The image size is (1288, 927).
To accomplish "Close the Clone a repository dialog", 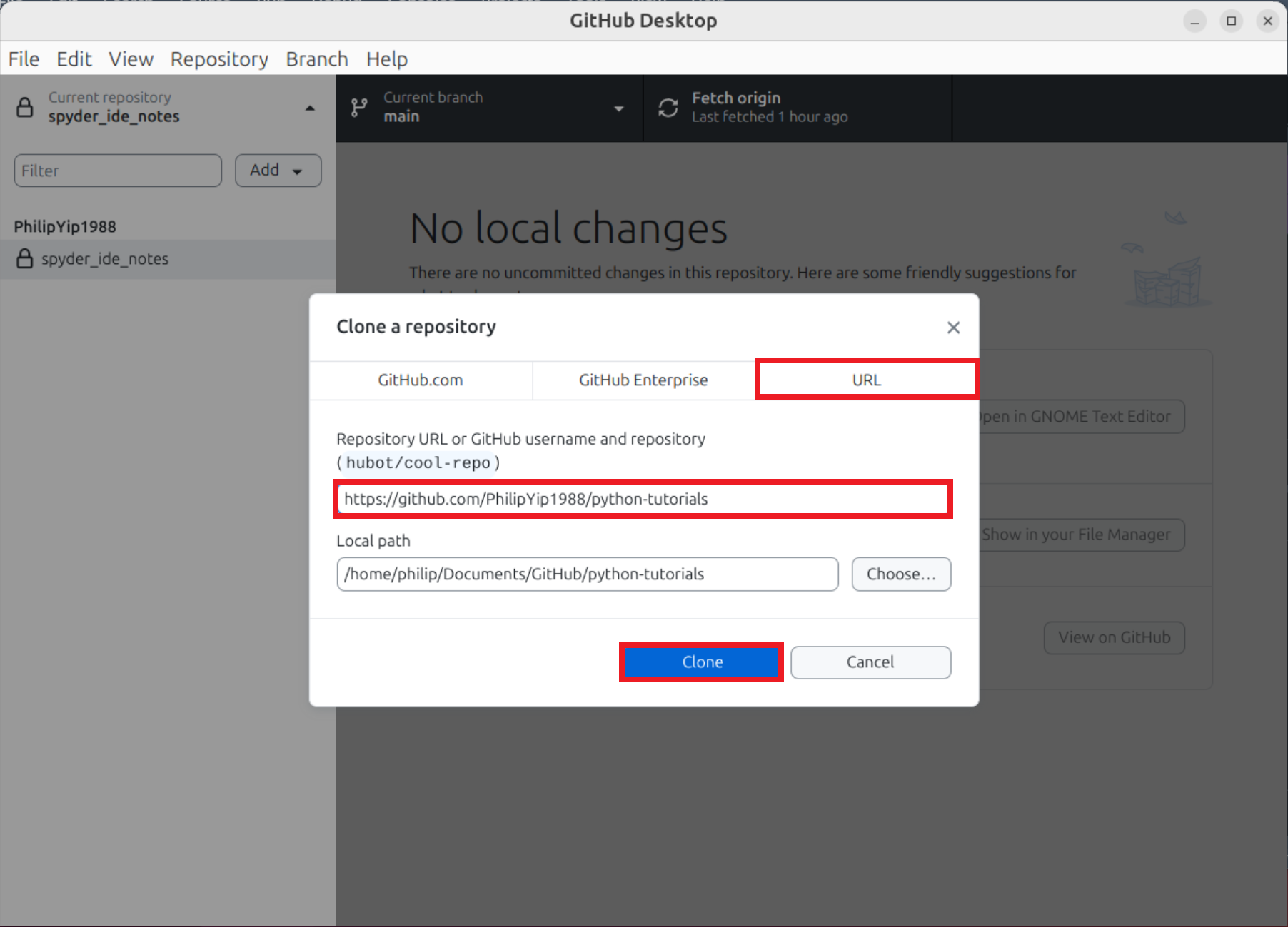I will (x=952, y=328).
